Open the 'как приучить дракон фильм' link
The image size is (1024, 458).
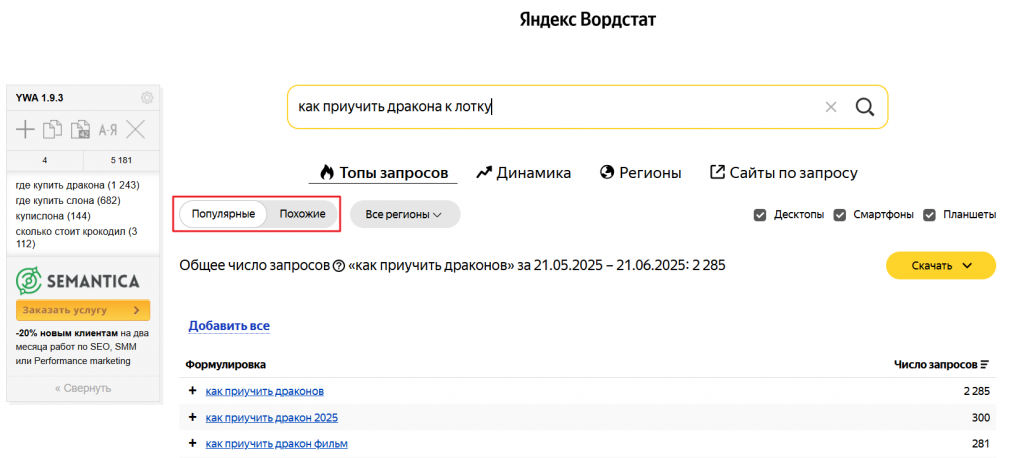coord(276,444)
